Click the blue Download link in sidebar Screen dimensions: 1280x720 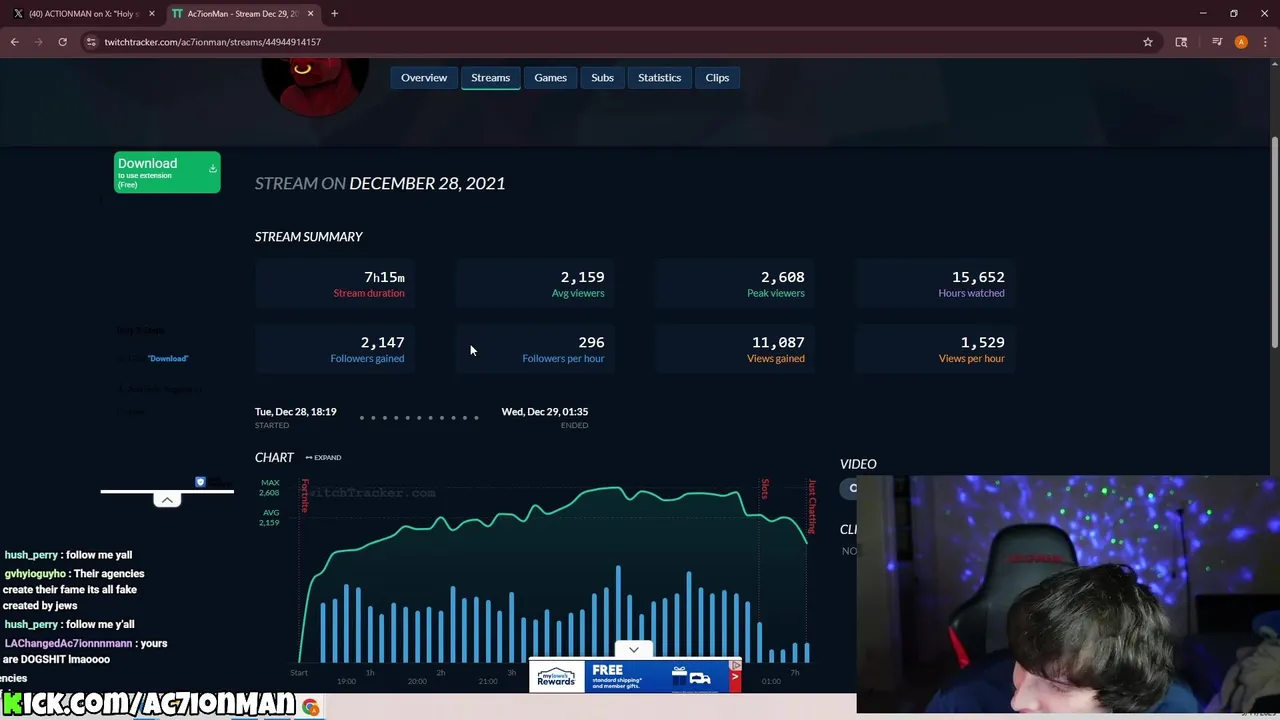(168, 358)
